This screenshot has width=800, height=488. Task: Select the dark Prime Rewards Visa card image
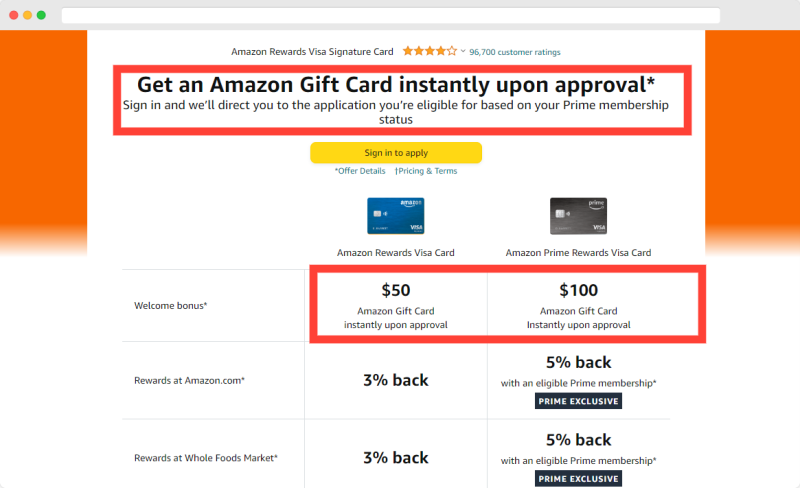[x=579, y=216]
